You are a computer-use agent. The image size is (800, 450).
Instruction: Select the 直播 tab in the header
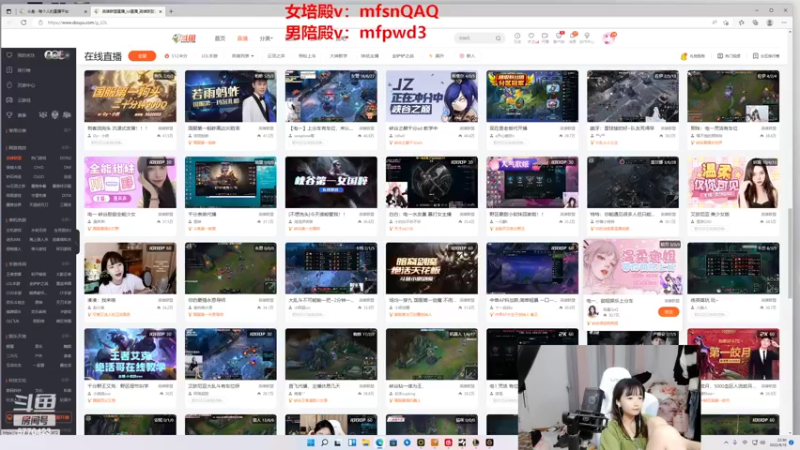click(242, 38)
